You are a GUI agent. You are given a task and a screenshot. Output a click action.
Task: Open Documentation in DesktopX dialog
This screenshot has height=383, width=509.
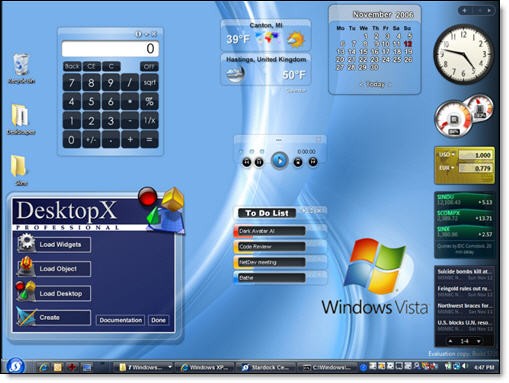point(121,320)
